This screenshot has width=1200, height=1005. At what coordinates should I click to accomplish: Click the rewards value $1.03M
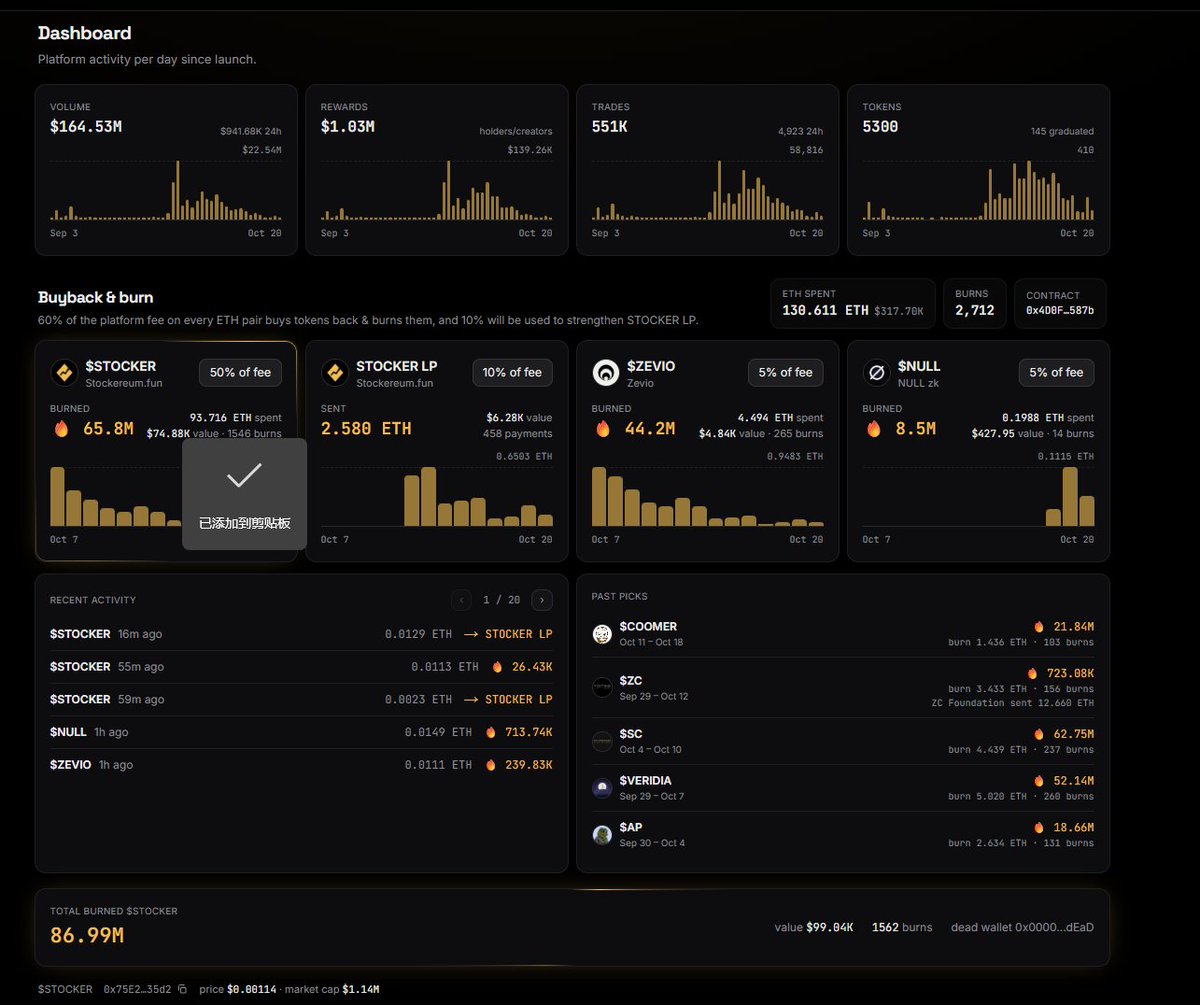point(347,127)
